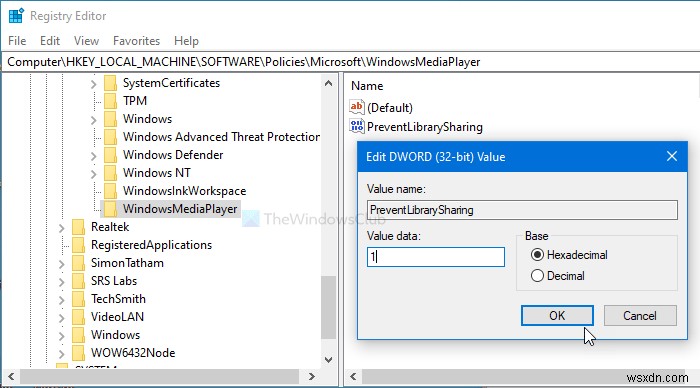Expand the TechSmith key

pos(62,300)
